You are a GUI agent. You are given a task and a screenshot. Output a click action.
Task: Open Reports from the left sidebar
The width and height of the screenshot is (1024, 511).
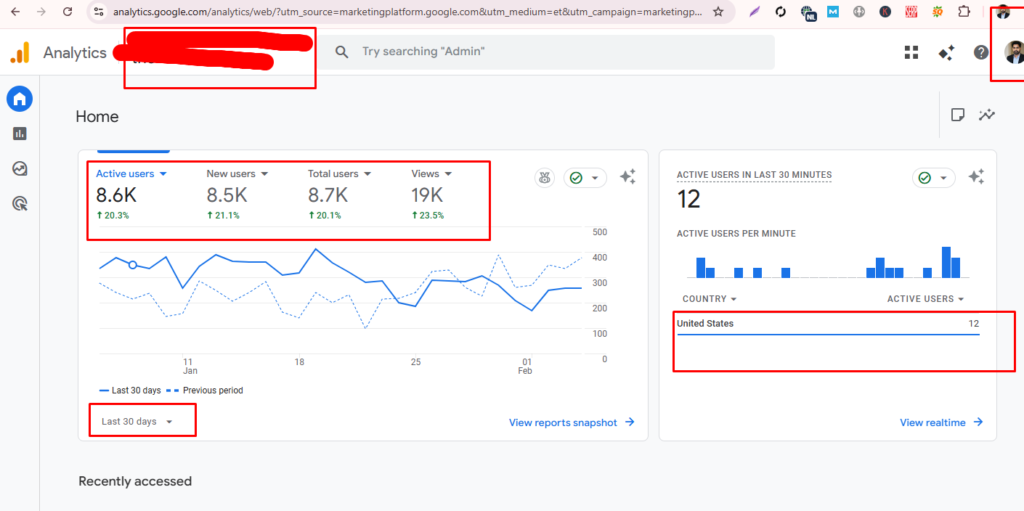pyautogui.click(x=20, y=133)
